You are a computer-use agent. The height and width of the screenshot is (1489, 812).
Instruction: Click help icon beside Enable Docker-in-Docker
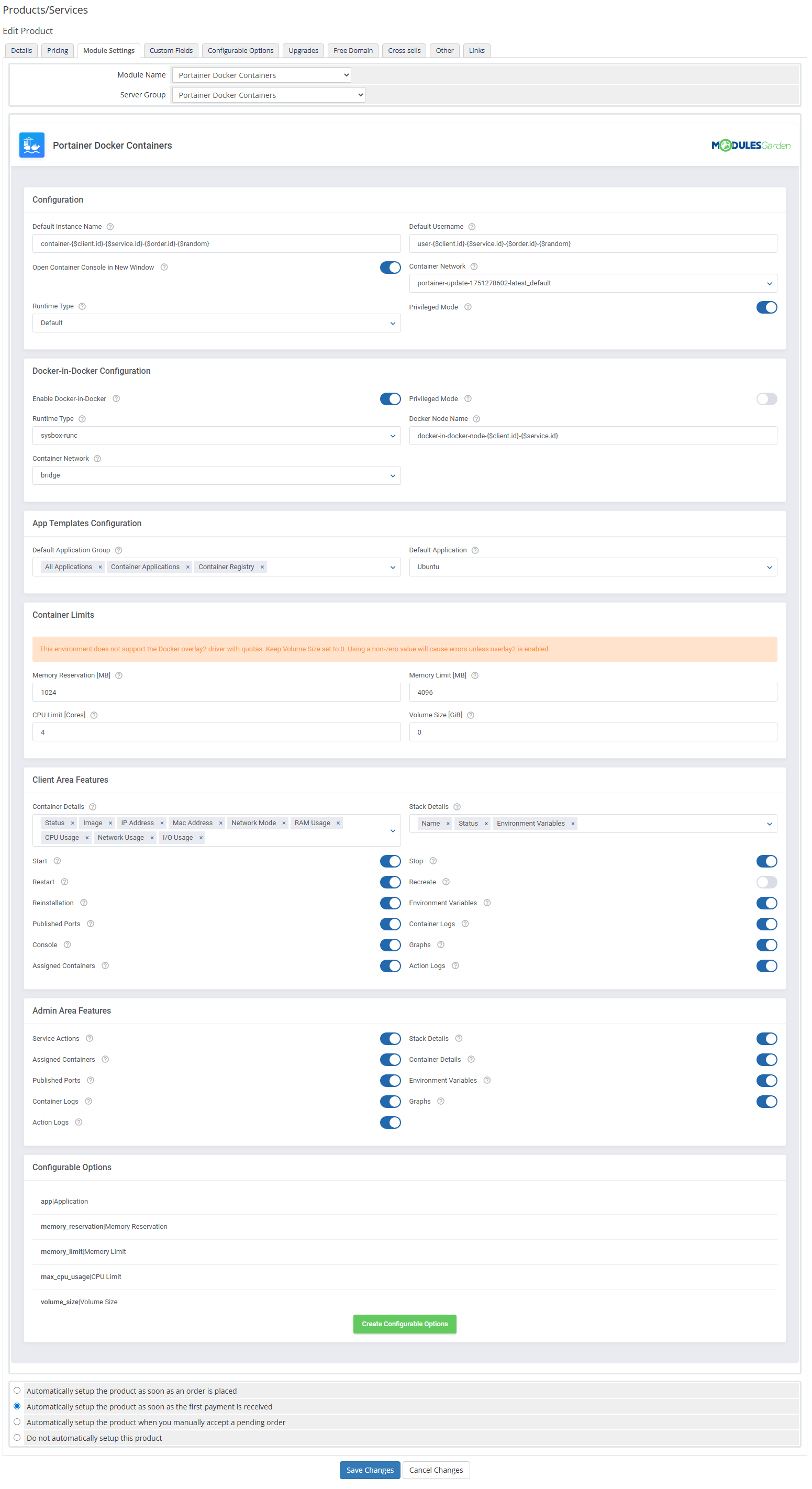tap(116, 399)
